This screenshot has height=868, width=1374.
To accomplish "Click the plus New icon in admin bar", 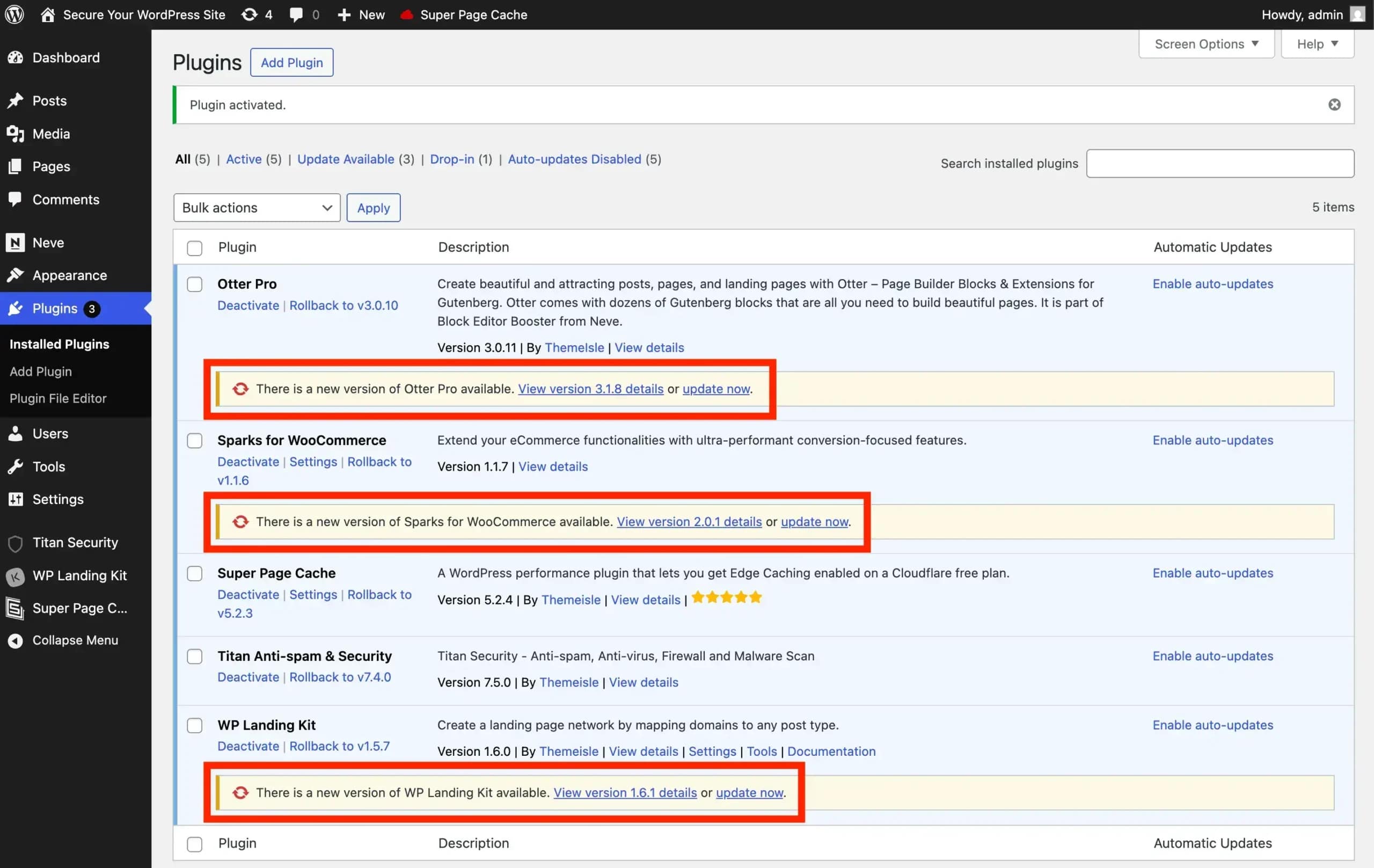I will (x=344, y=15).
